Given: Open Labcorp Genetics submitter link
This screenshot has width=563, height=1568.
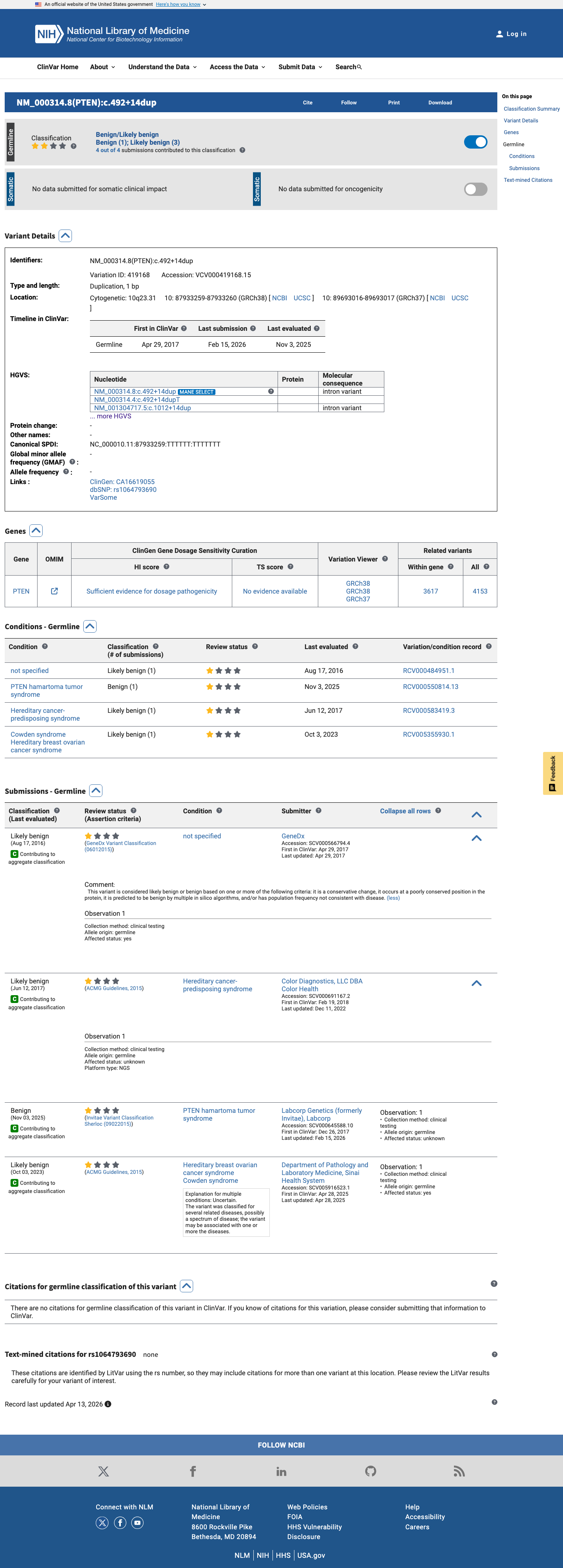Looking at the screenshot, I should pyautogui.click(x=321, y=1114).
